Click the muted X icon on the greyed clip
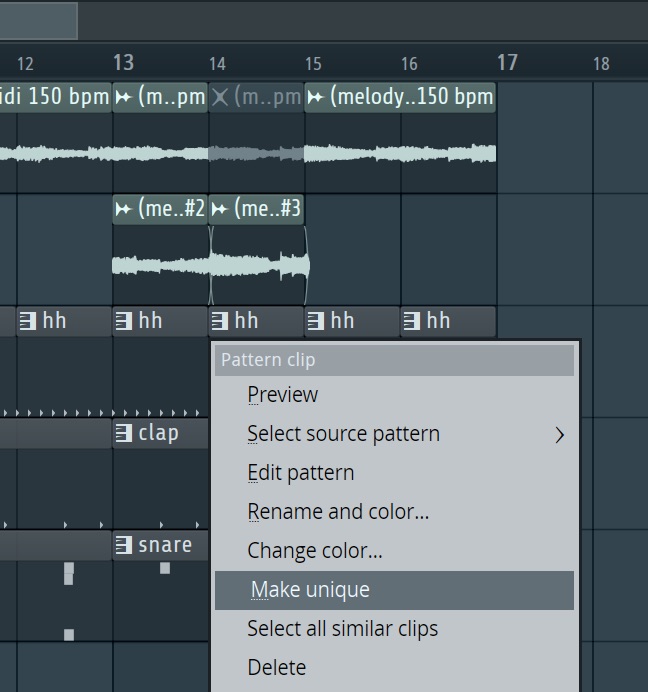The image size is (648, 692). (220, 97)
